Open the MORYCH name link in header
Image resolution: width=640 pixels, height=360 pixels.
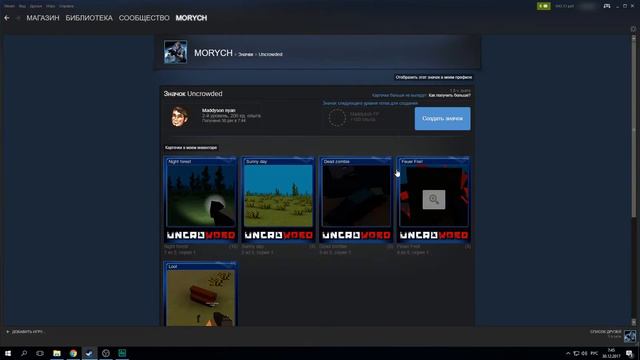pos(213,53)
